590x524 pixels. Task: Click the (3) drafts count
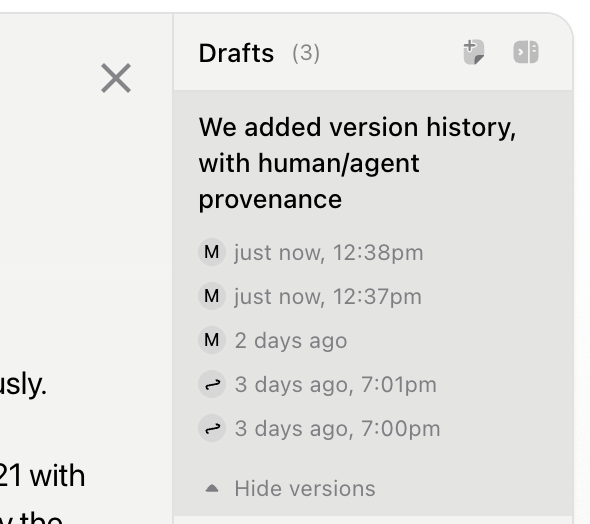306,53
